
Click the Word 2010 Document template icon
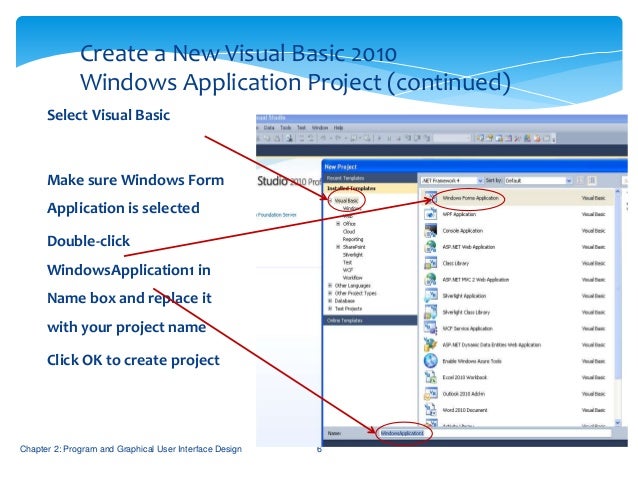(x=430, y=410)
